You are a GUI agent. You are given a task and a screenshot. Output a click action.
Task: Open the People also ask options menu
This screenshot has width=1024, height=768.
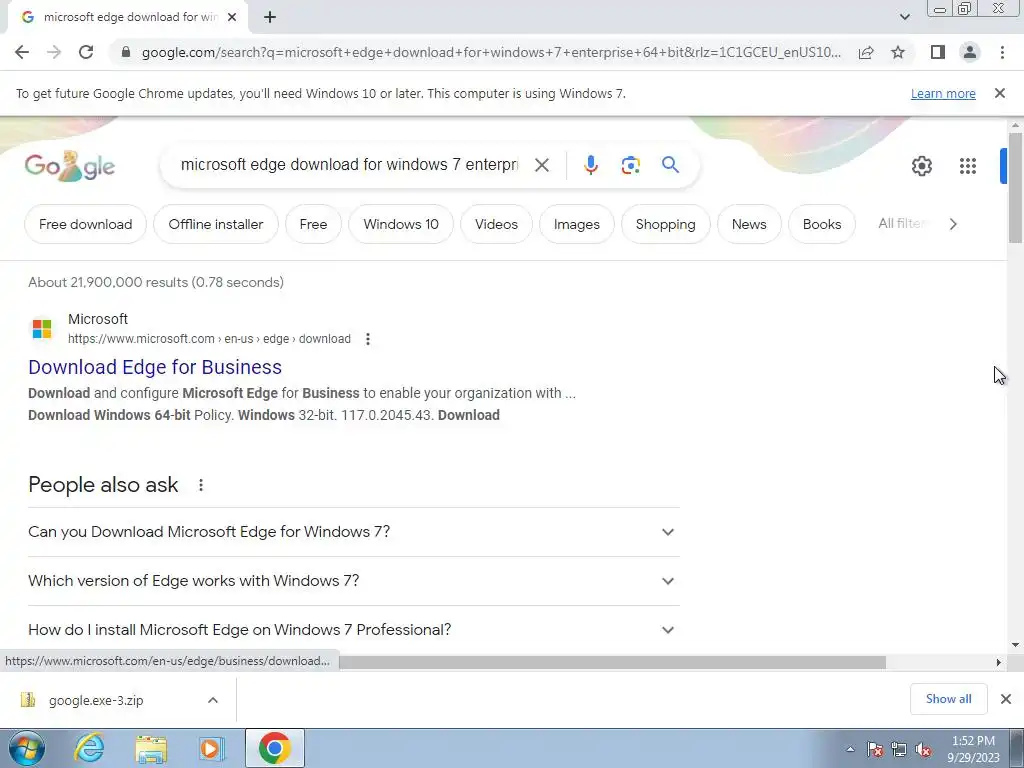(200, 485)
